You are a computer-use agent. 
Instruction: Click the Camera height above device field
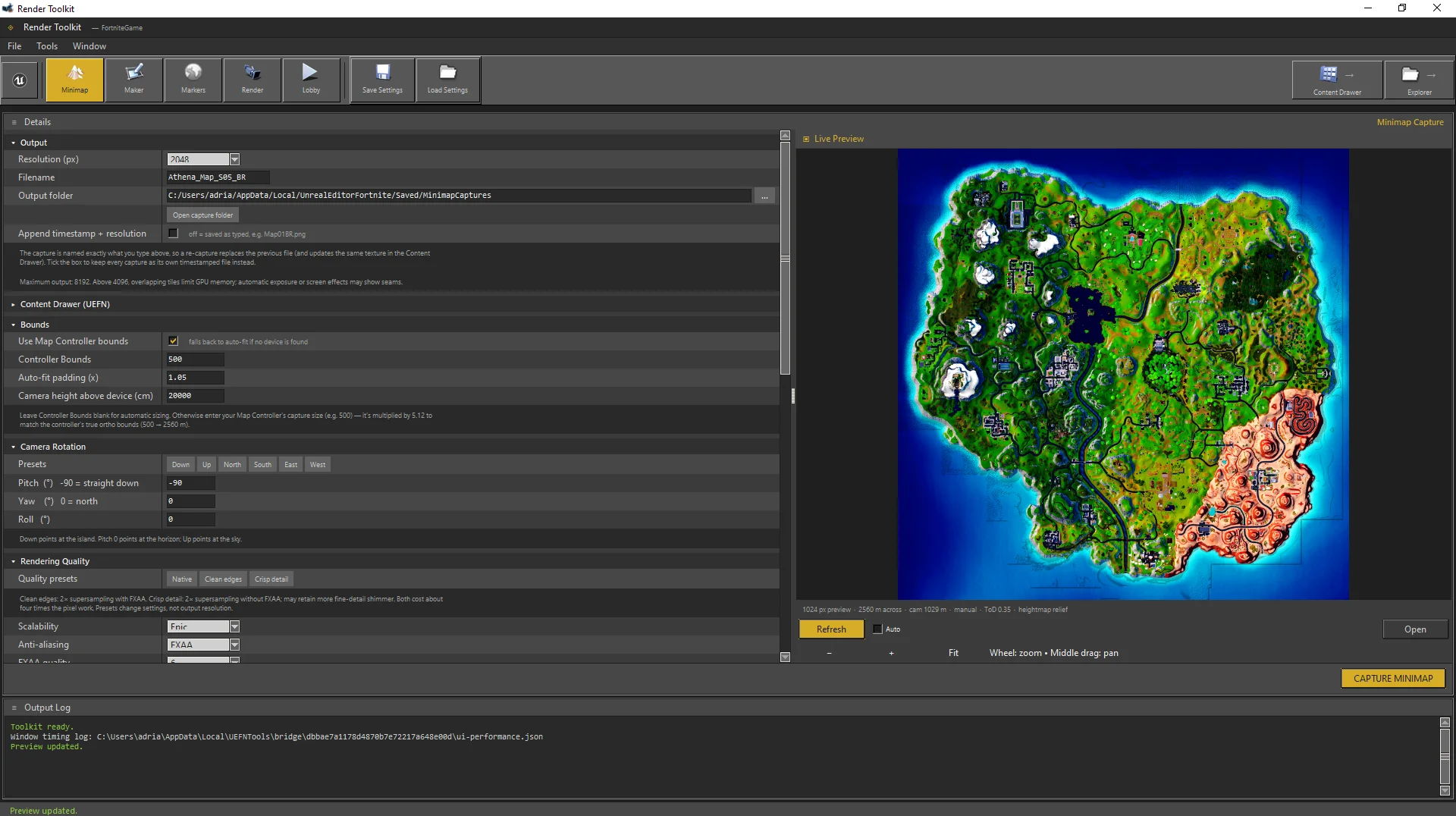coord(195,396)
